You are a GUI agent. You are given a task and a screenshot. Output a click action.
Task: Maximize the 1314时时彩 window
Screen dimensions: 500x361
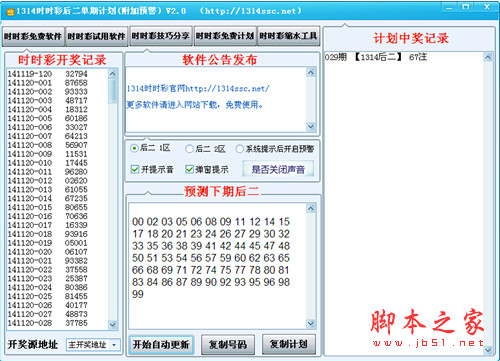(x=466, y=7)
